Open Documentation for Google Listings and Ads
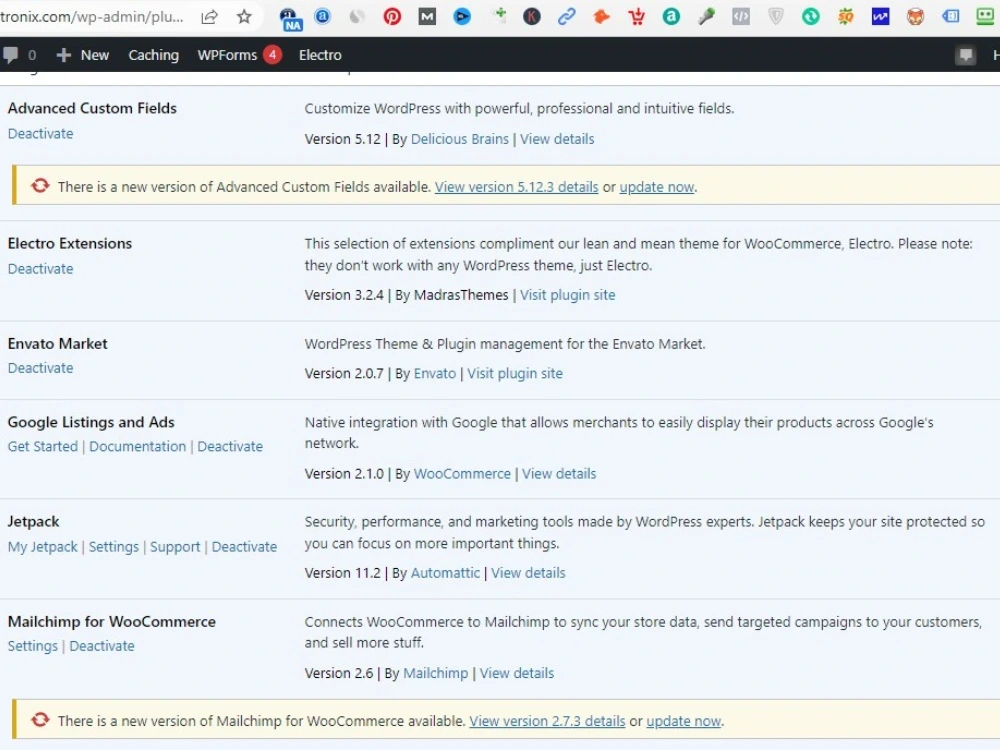1000x750 pixels. 138,446
